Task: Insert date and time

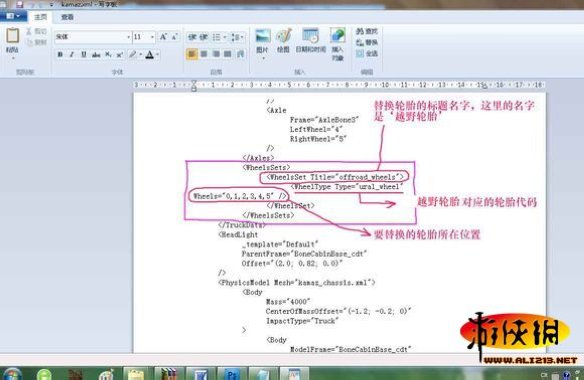Action: 311,40
